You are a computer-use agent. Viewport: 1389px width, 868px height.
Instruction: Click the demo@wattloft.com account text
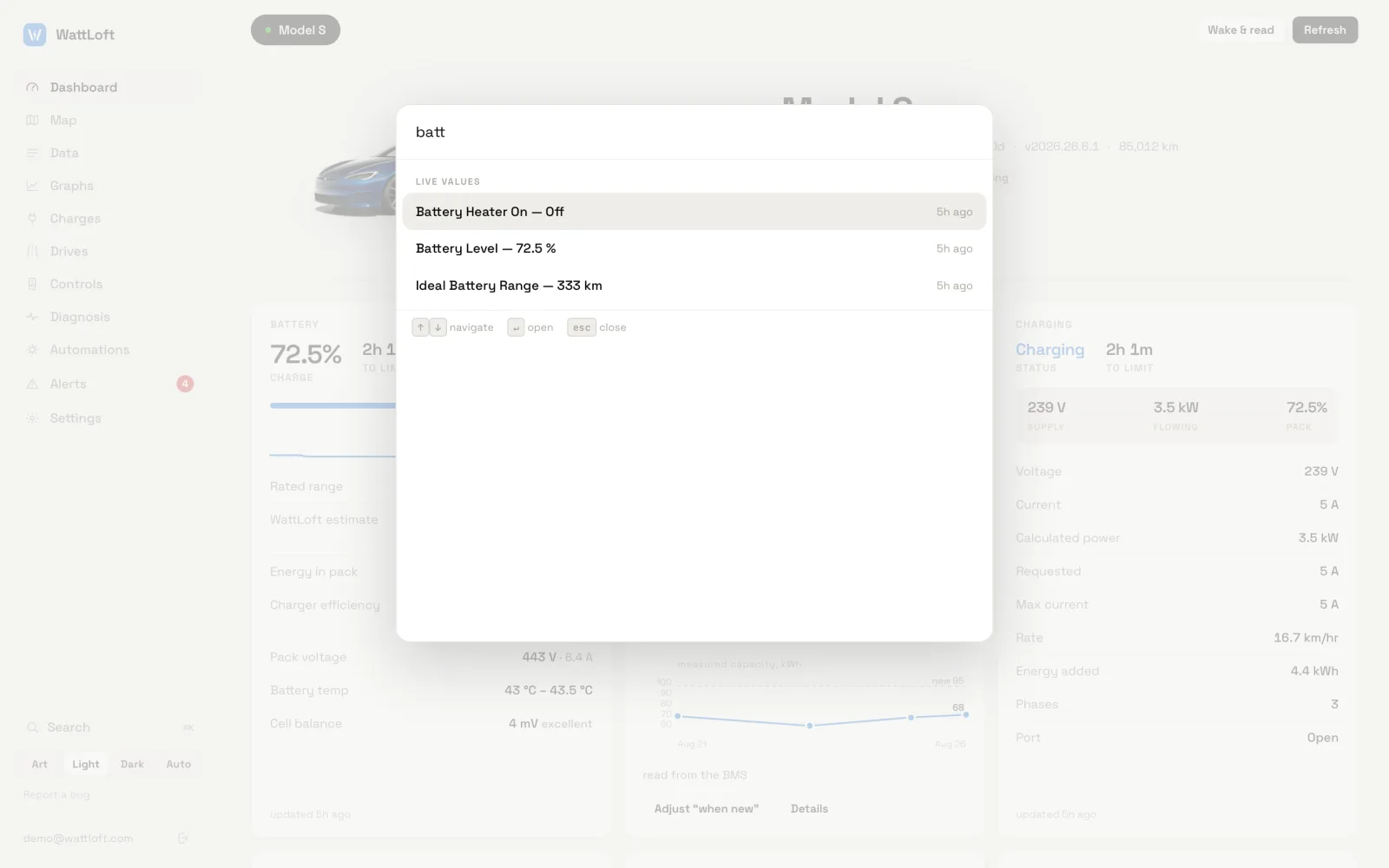click(x=78, y=838)
